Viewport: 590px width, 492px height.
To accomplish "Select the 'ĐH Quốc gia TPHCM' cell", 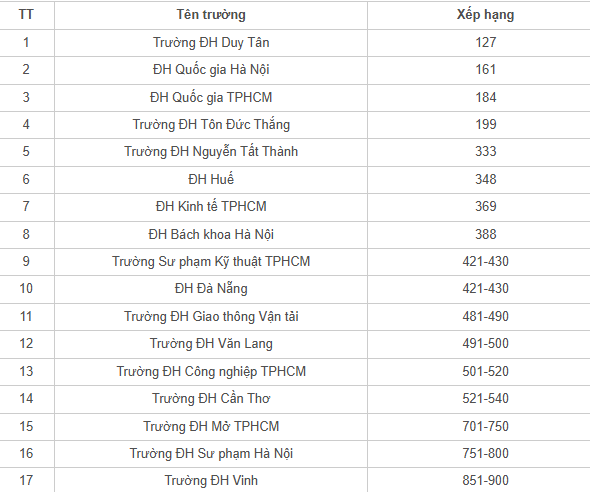I will coord(211,97).
